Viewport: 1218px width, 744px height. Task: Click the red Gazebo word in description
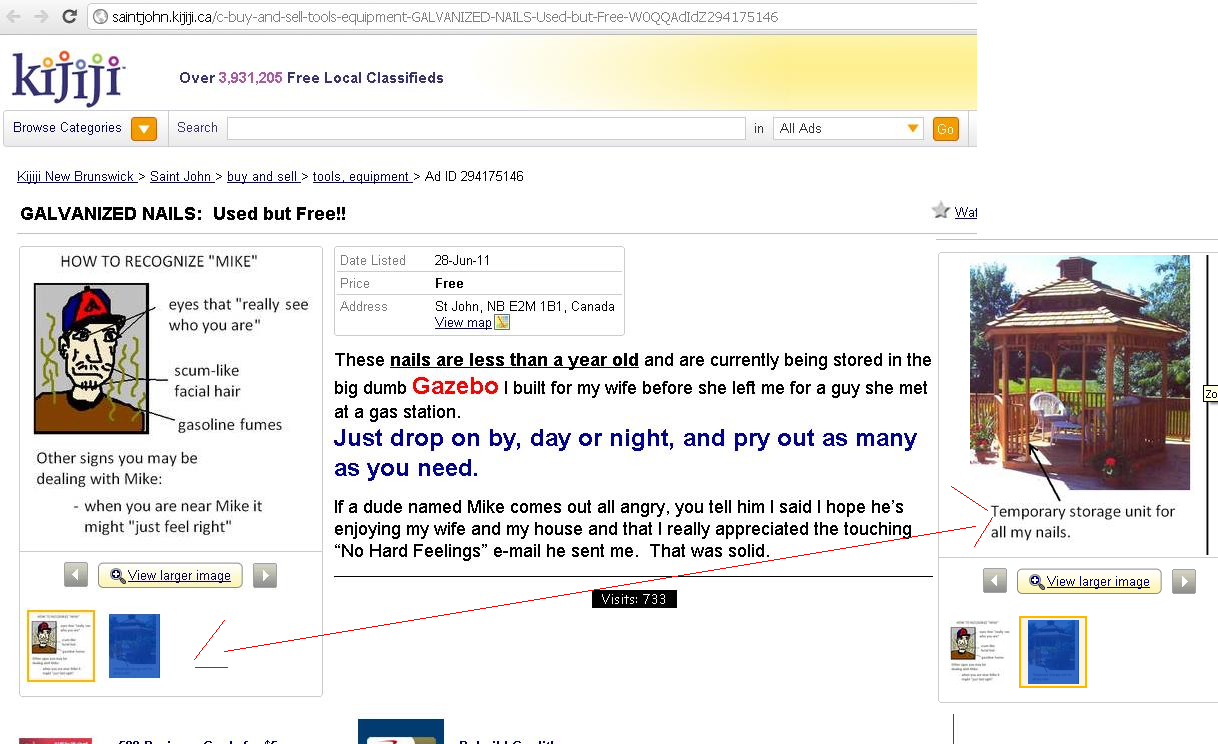pyautogui.click(x=455, y=386)
